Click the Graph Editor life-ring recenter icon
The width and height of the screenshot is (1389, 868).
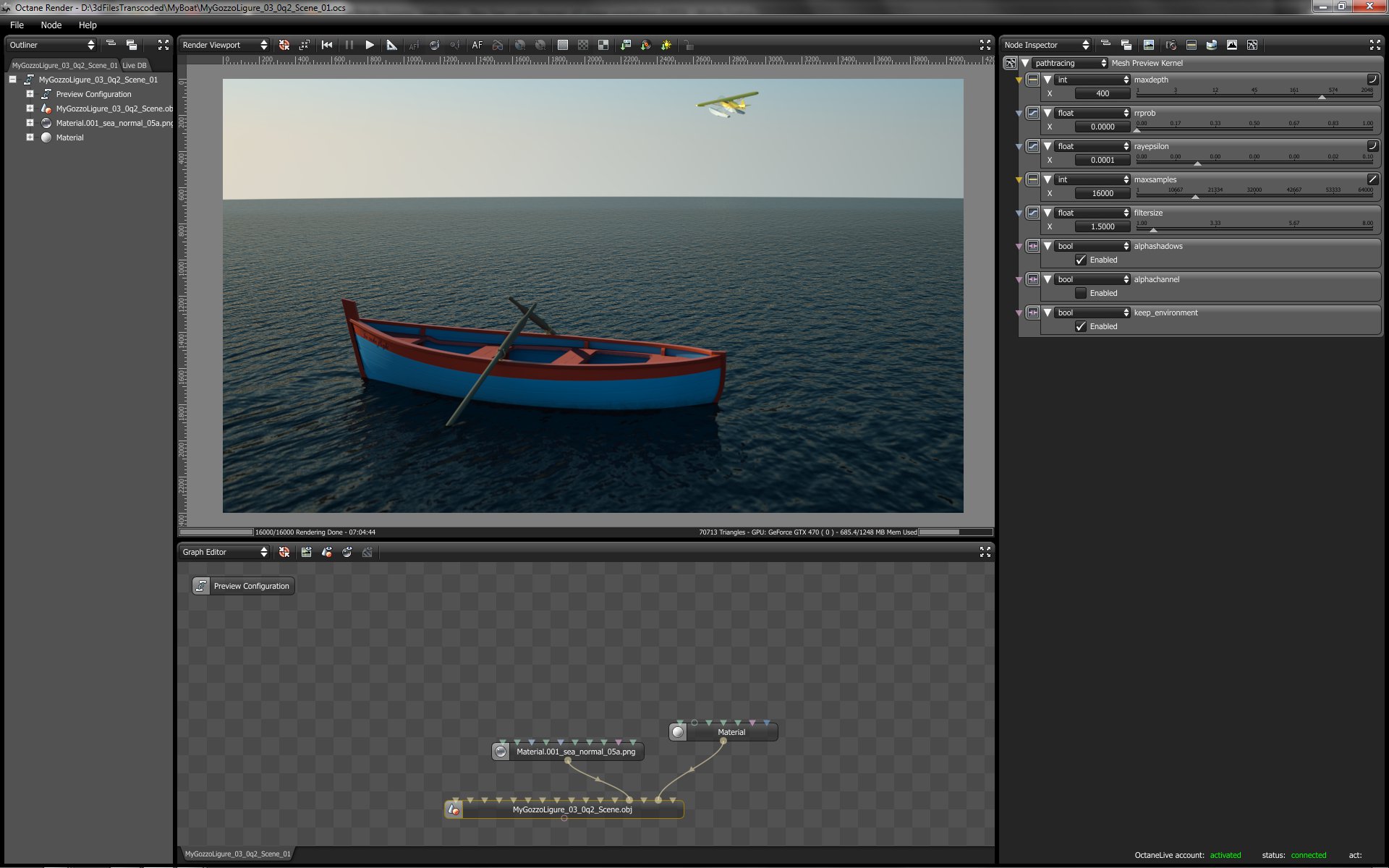(x=284, y=552)
